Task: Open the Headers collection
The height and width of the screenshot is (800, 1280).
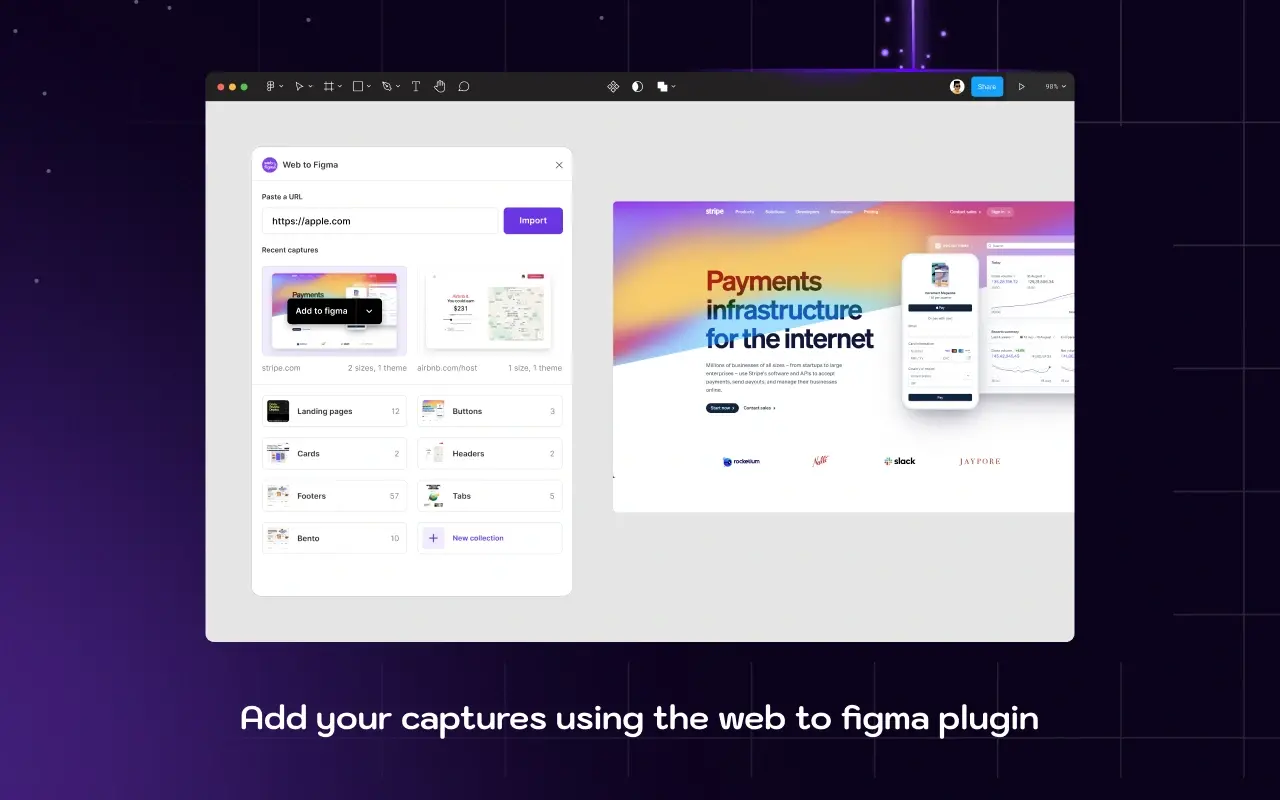Action: click(x=490, y=454)
